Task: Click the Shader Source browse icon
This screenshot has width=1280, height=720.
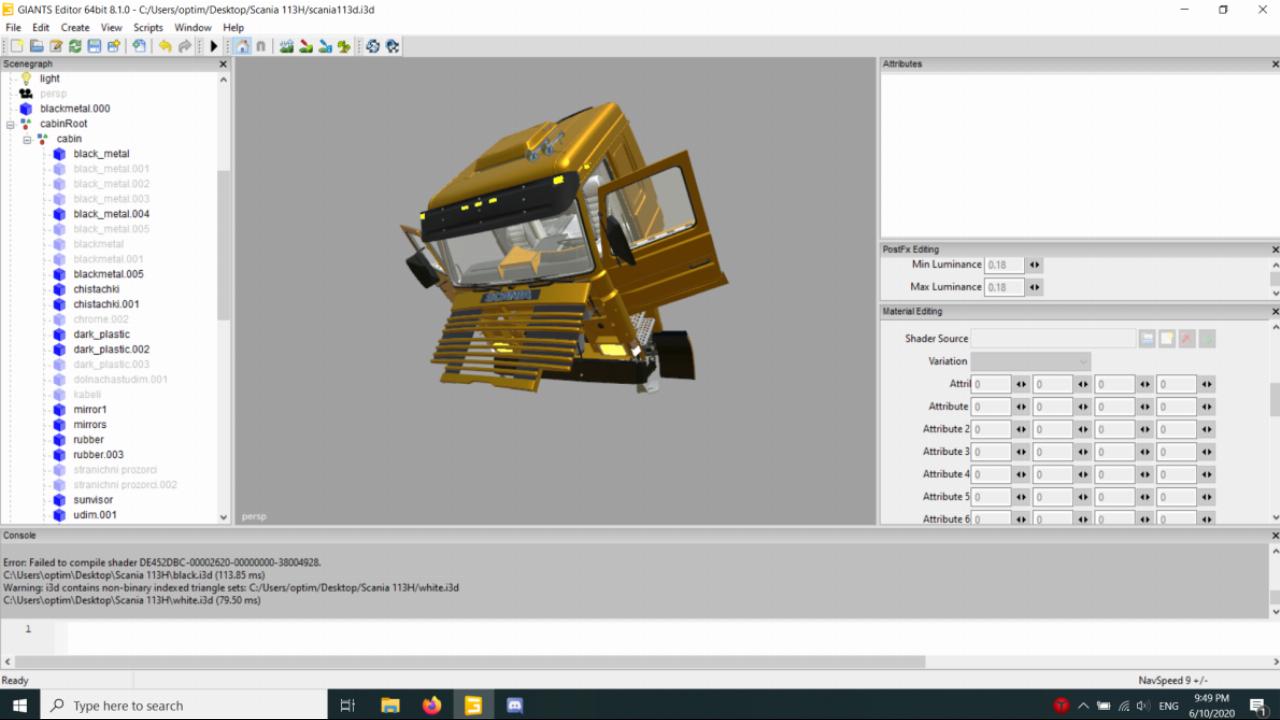Action: tap(1147, 339)
